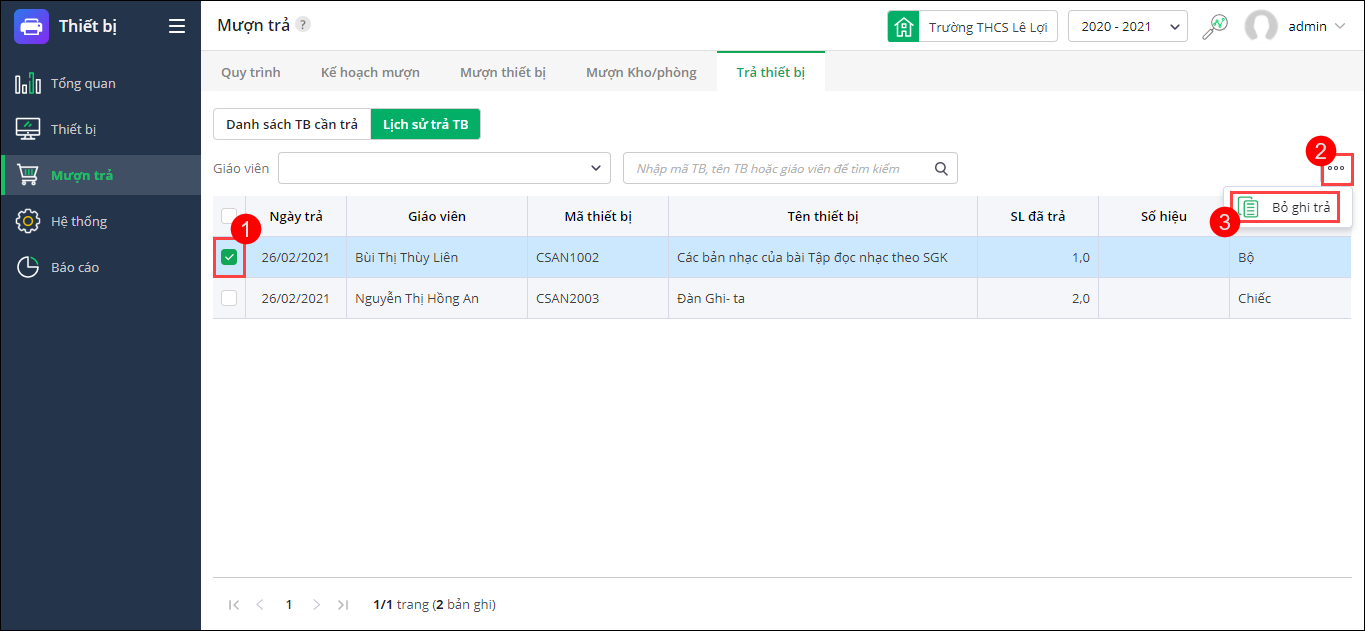Viewport: 1365px width, 631px height.
Task: Uncheck the Bùi Thị Thùy Liên row
Action: coord(229,257)
